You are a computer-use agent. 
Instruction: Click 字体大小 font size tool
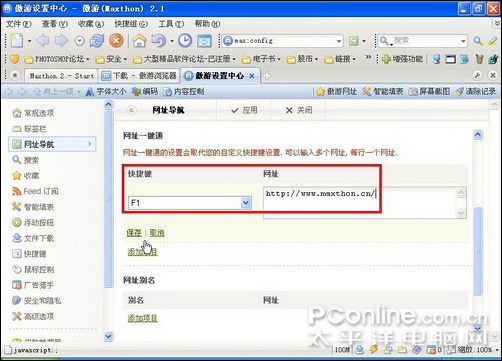106,91
